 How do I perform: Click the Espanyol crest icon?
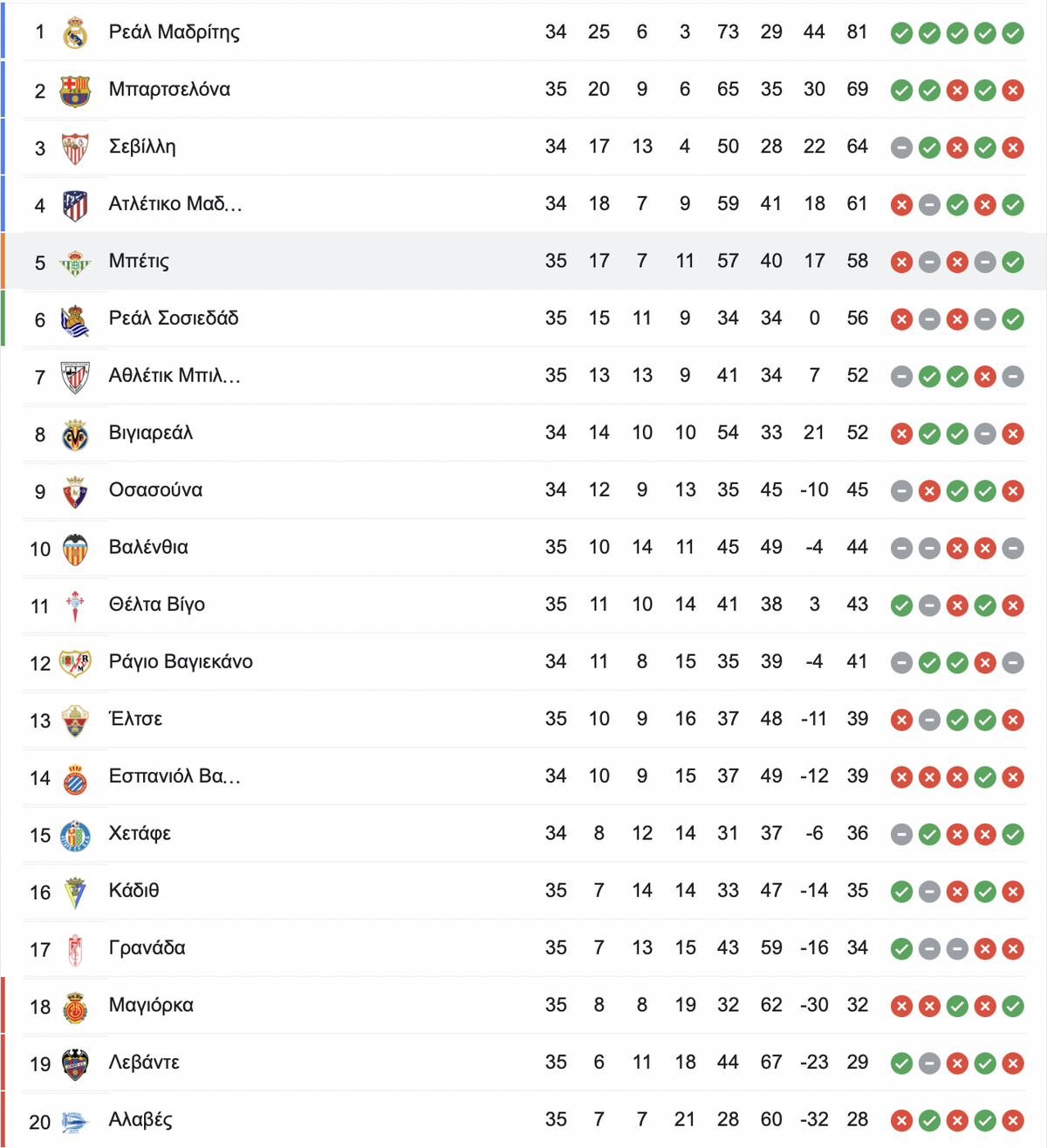pos(75,778)
